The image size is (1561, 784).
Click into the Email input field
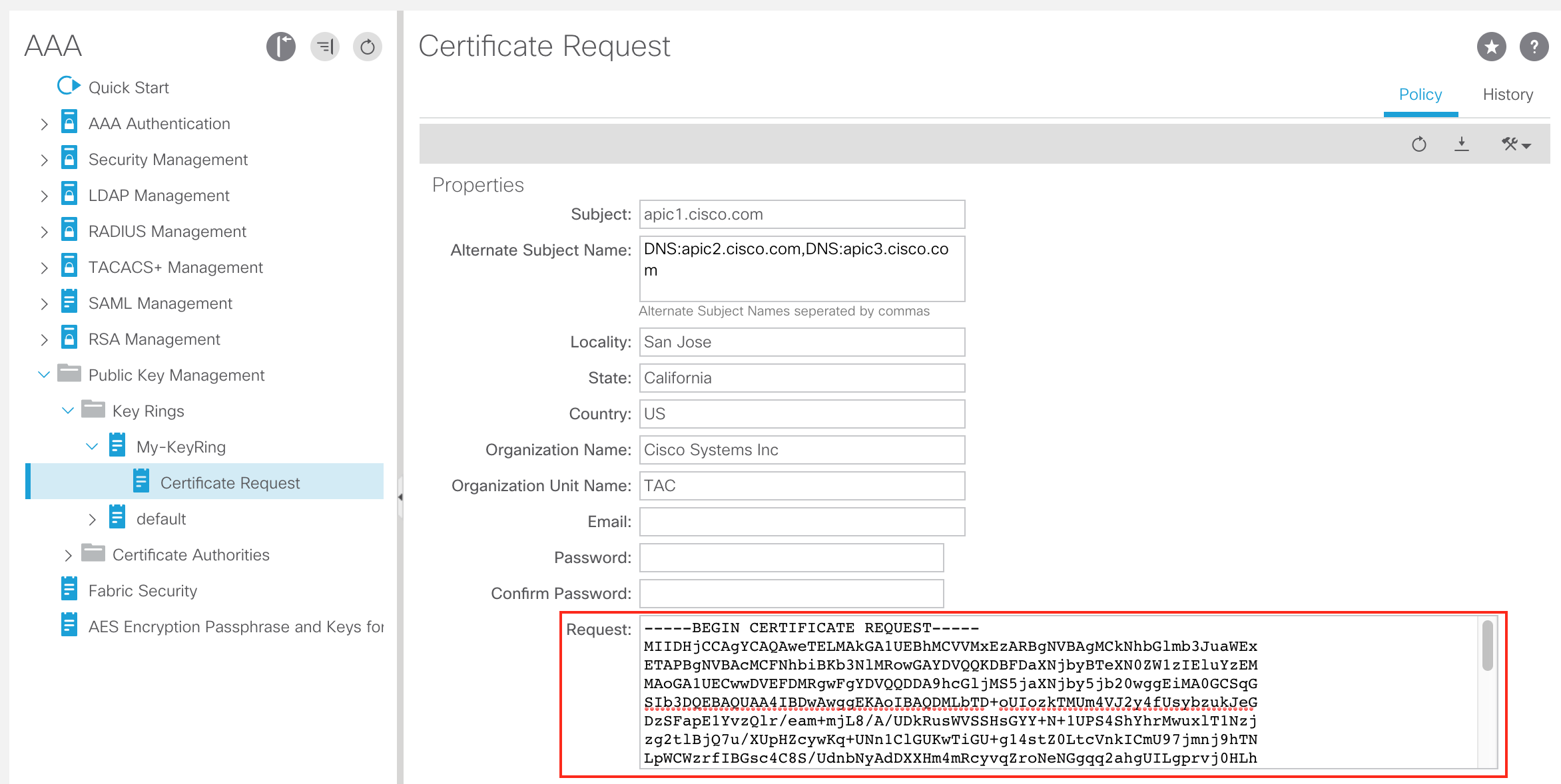tap(801, 522)
